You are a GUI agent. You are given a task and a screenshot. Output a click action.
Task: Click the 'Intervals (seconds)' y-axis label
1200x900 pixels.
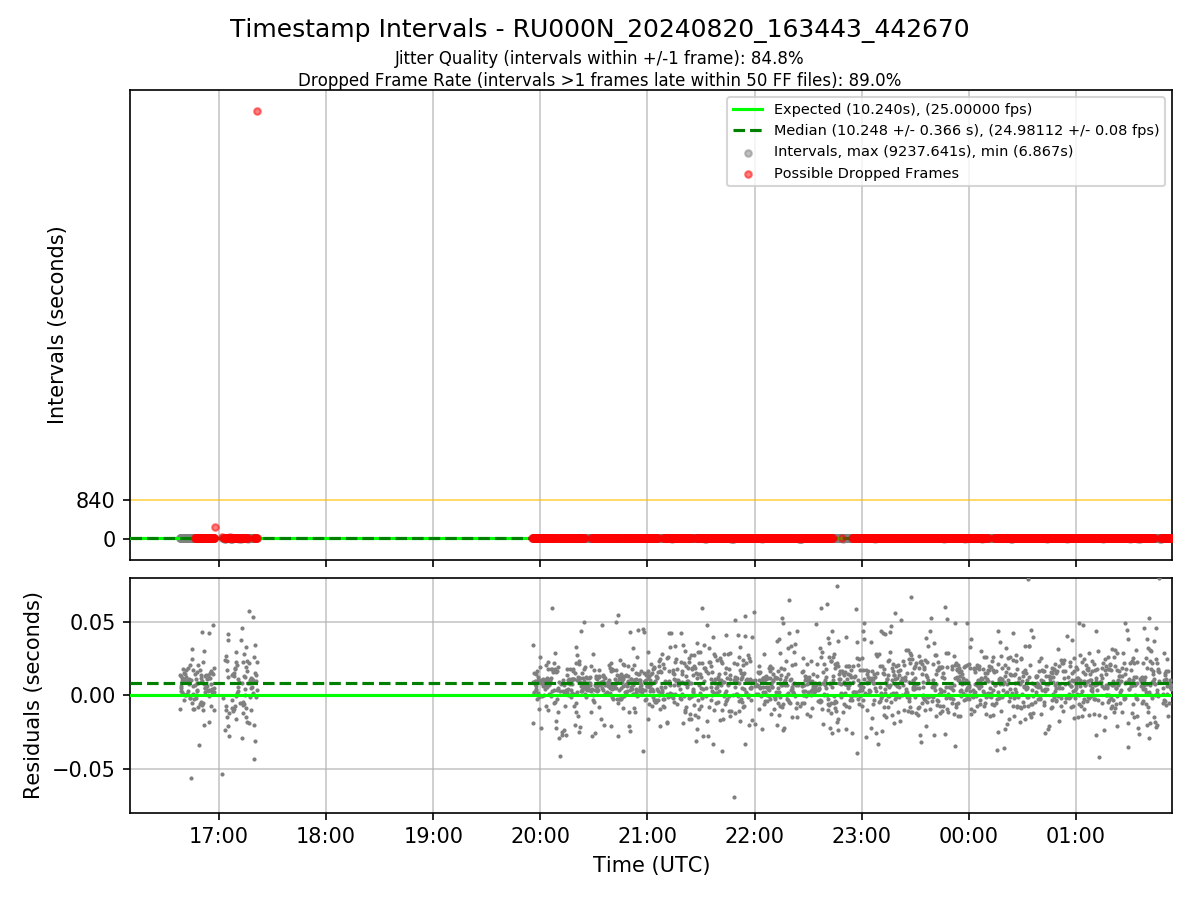[x=57, y=325]
